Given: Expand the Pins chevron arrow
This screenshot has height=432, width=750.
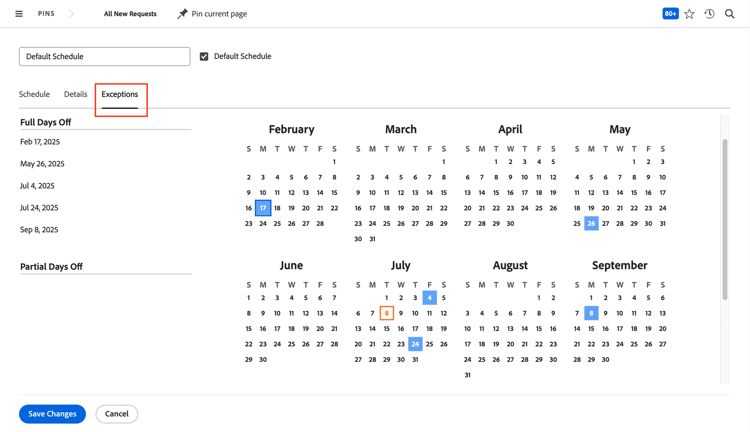Looking at the screenshot, I should point(71,14).
